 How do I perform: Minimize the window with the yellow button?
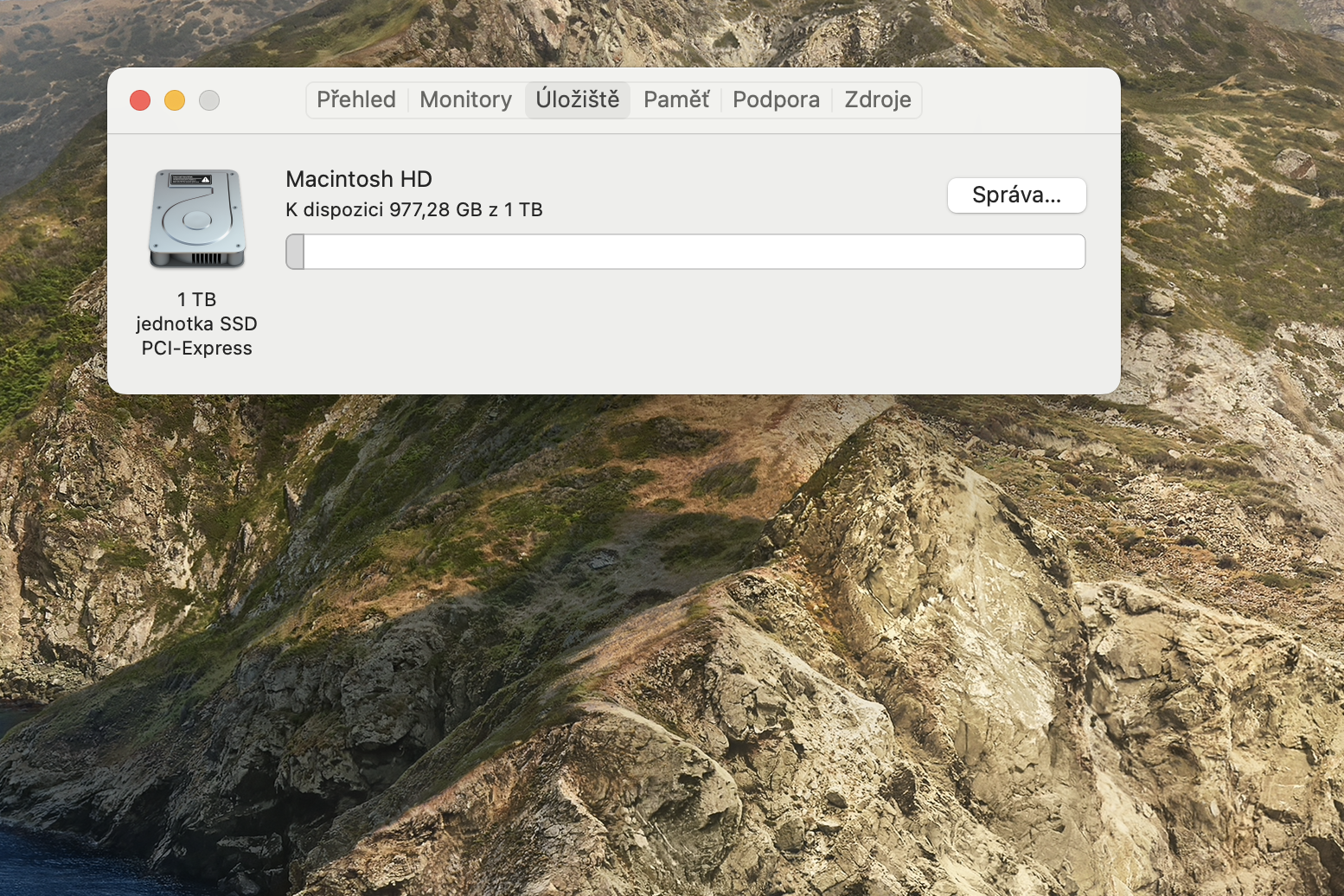(175, 100)
